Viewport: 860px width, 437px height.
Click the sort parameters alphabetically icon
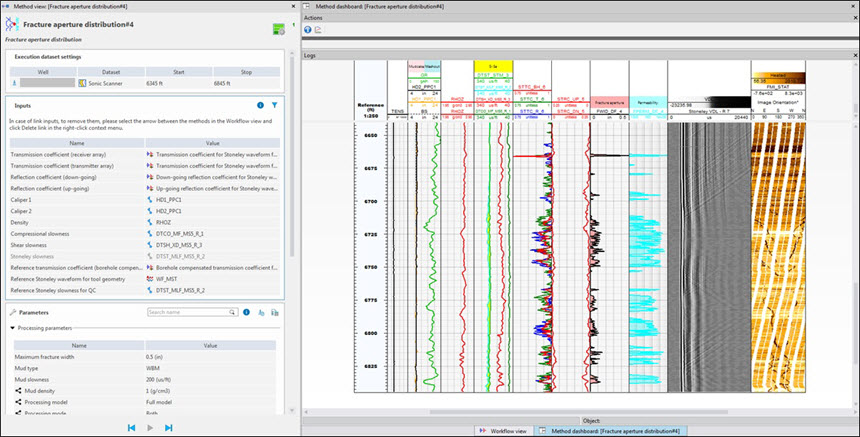261,313
